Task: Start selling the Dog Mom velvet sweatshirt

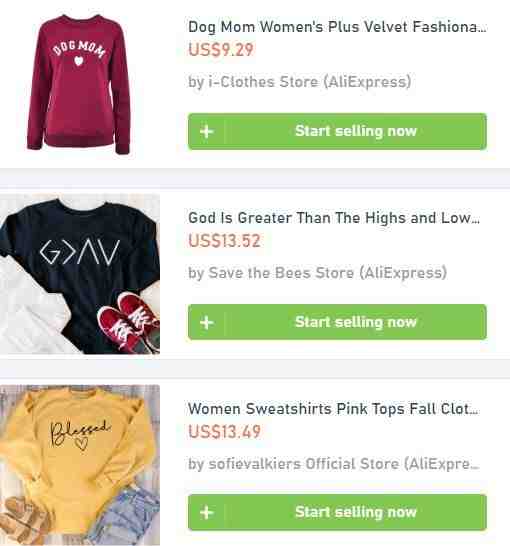Action: (337, 131)
